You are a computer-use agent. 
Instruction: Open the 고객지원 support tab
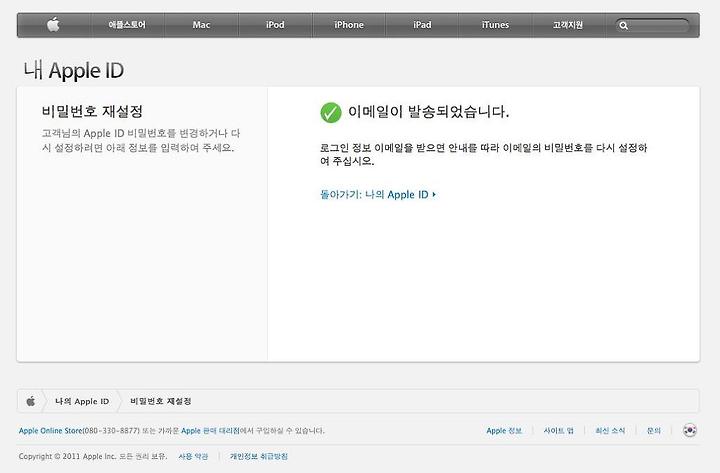(568, 25)
